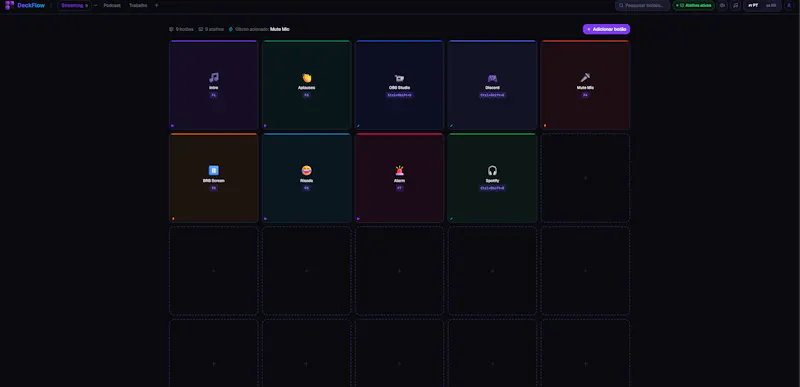This screenshot has height=387, width=800.
Task: Click the Adicionar botão button
Action: [606, 29]
